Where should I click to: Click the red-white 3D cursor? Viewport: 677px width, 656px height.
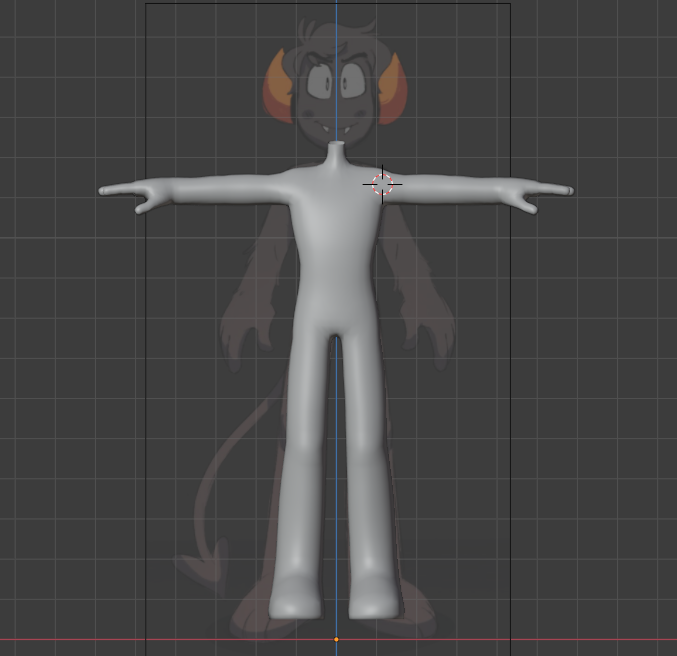click(383, 184)
